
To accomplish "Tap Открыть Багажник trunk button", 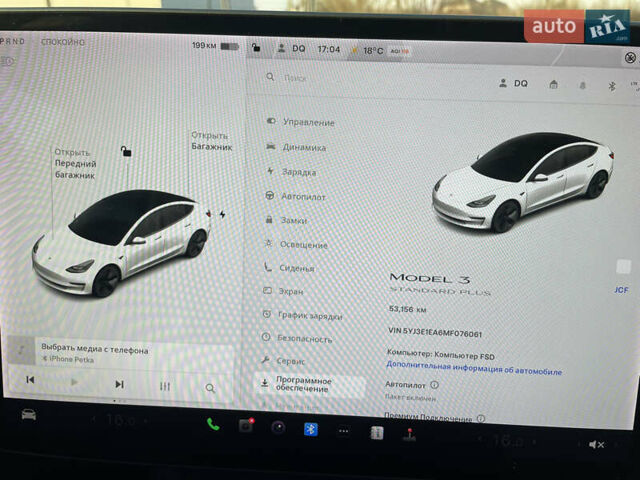I will coord(211,141).
